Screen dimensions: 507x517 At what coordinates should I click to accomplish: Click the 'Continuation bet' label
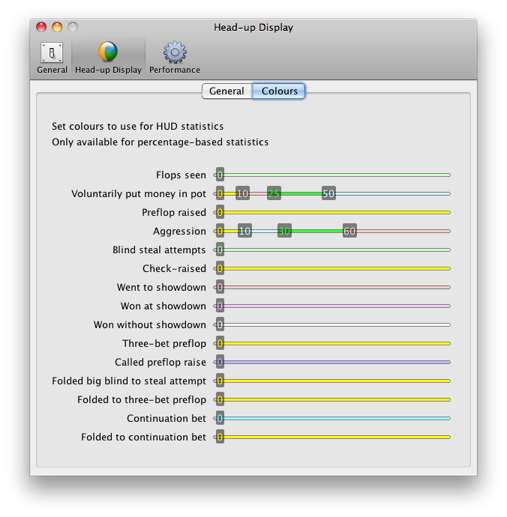coord(166,418)
